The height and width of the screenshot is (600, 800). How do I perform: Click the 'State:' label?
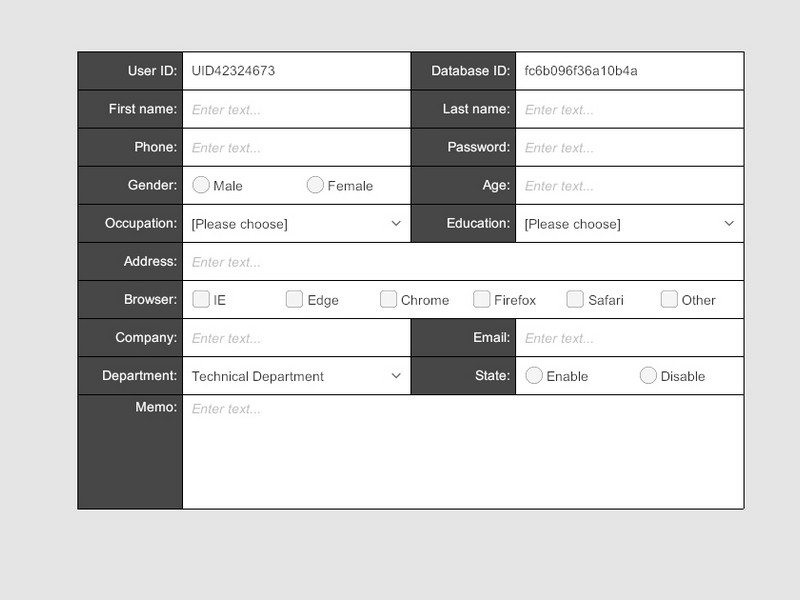(492, 376)
